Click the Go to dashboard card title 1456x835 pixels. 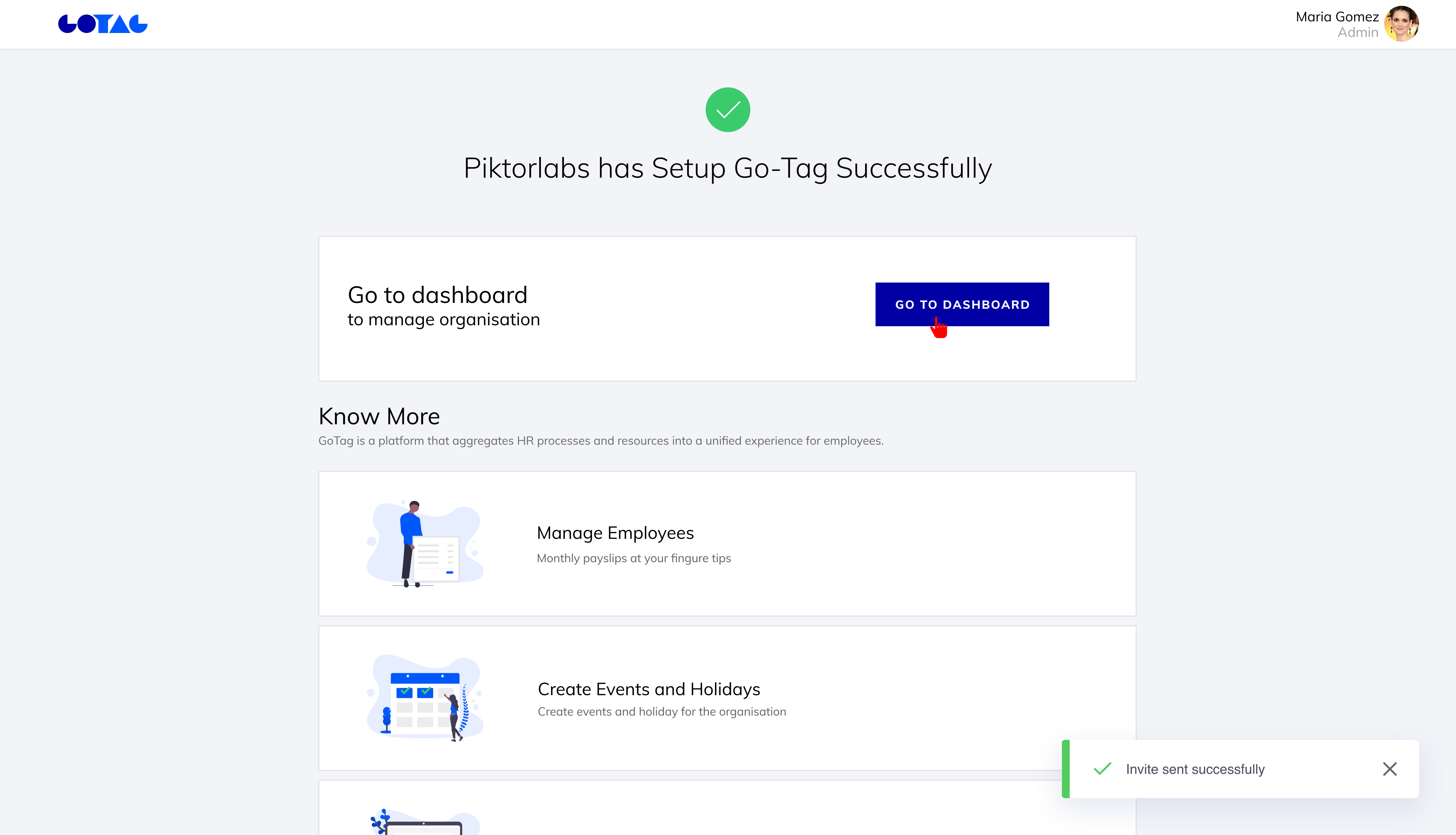pos(437,295)
